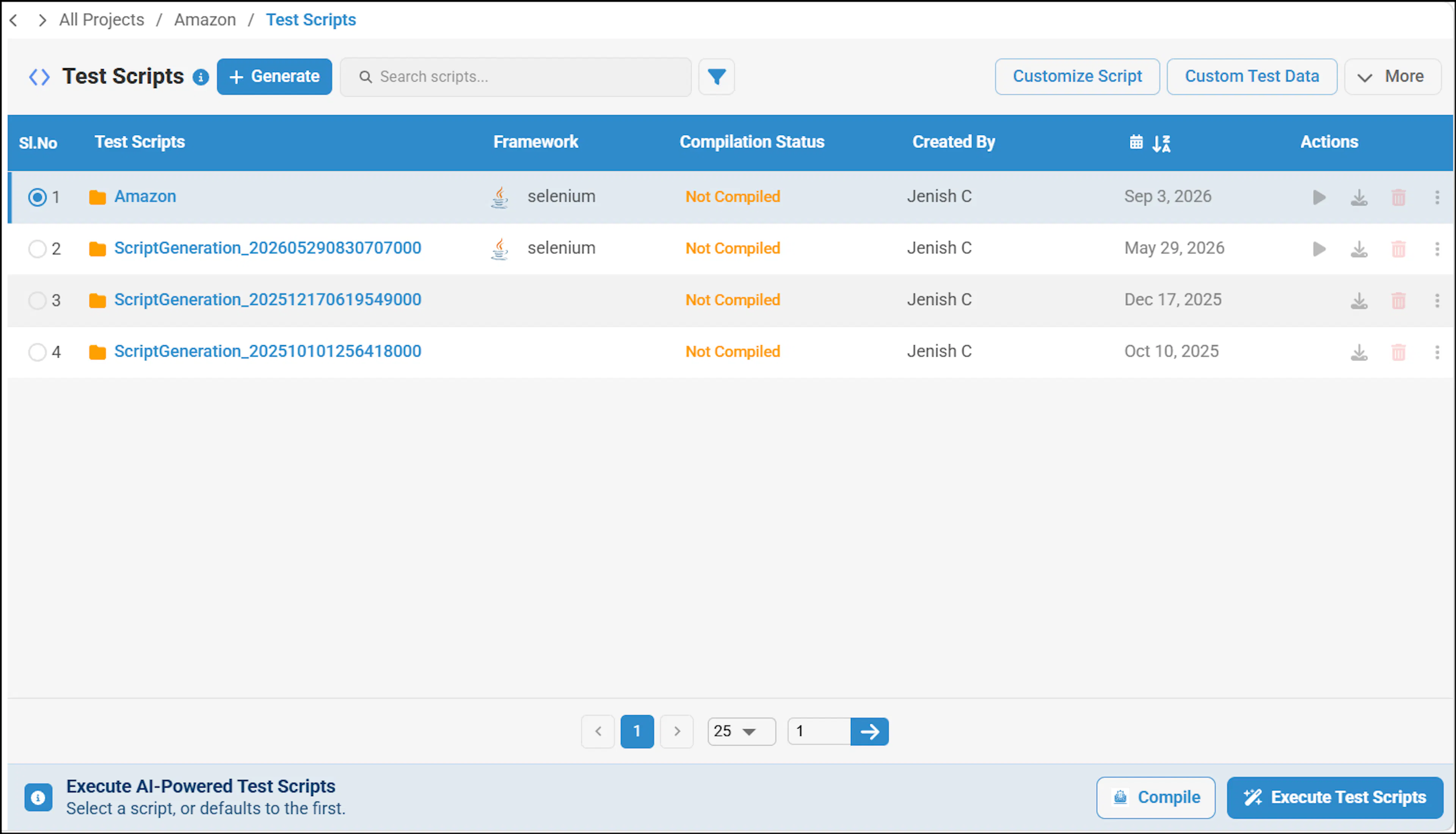Click the Framework column header
The image size is (1456, 834).
(535, 142)
